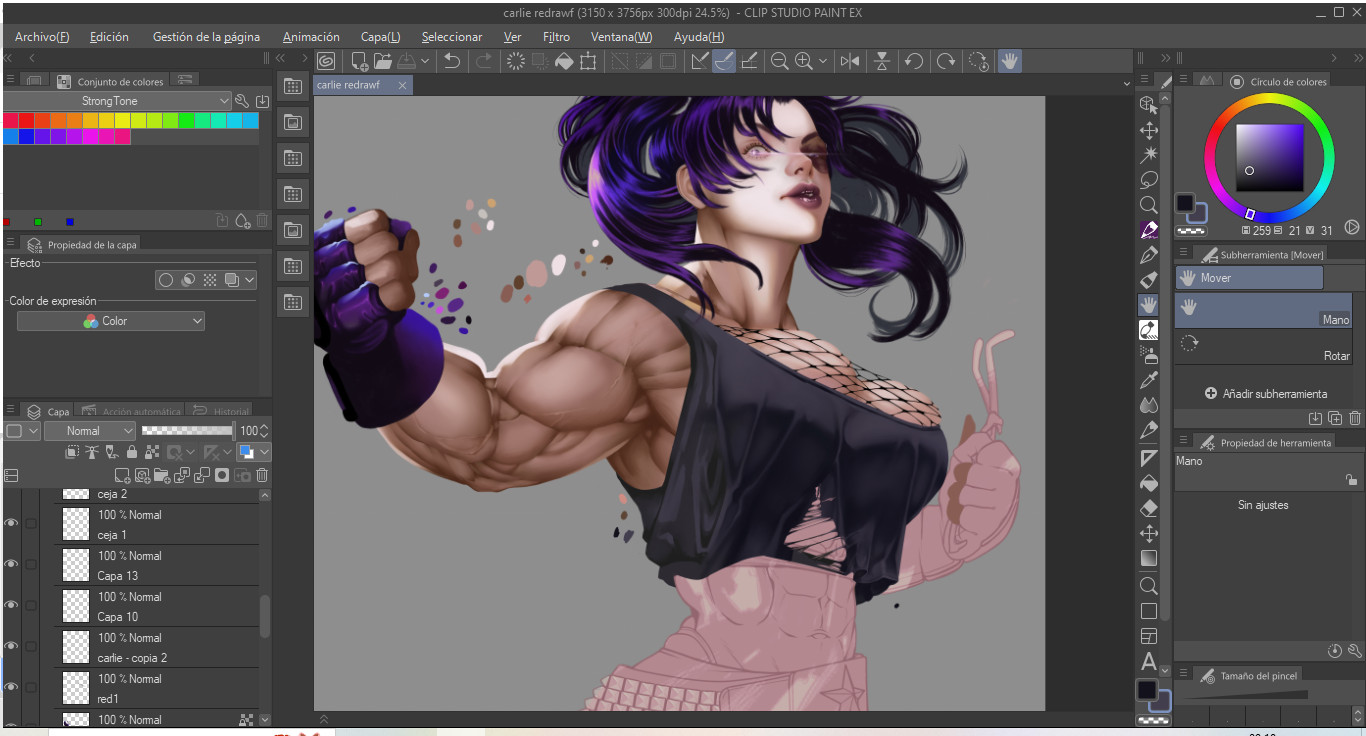
Task: Hide the ceja 1 layer
Action: pyautogui.click(x=11, y=524)
